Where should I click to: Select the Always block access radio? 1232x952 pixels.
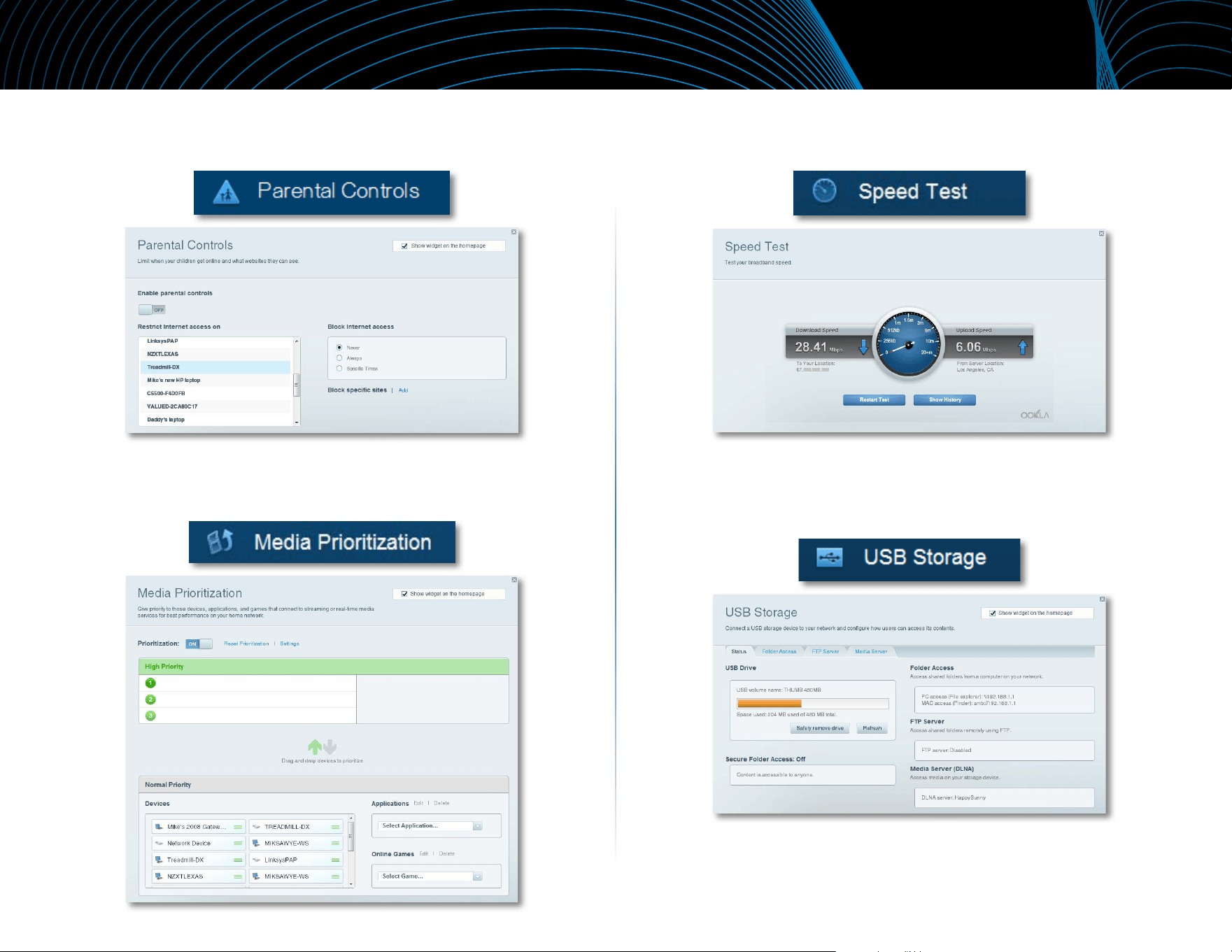pos(339,357)
